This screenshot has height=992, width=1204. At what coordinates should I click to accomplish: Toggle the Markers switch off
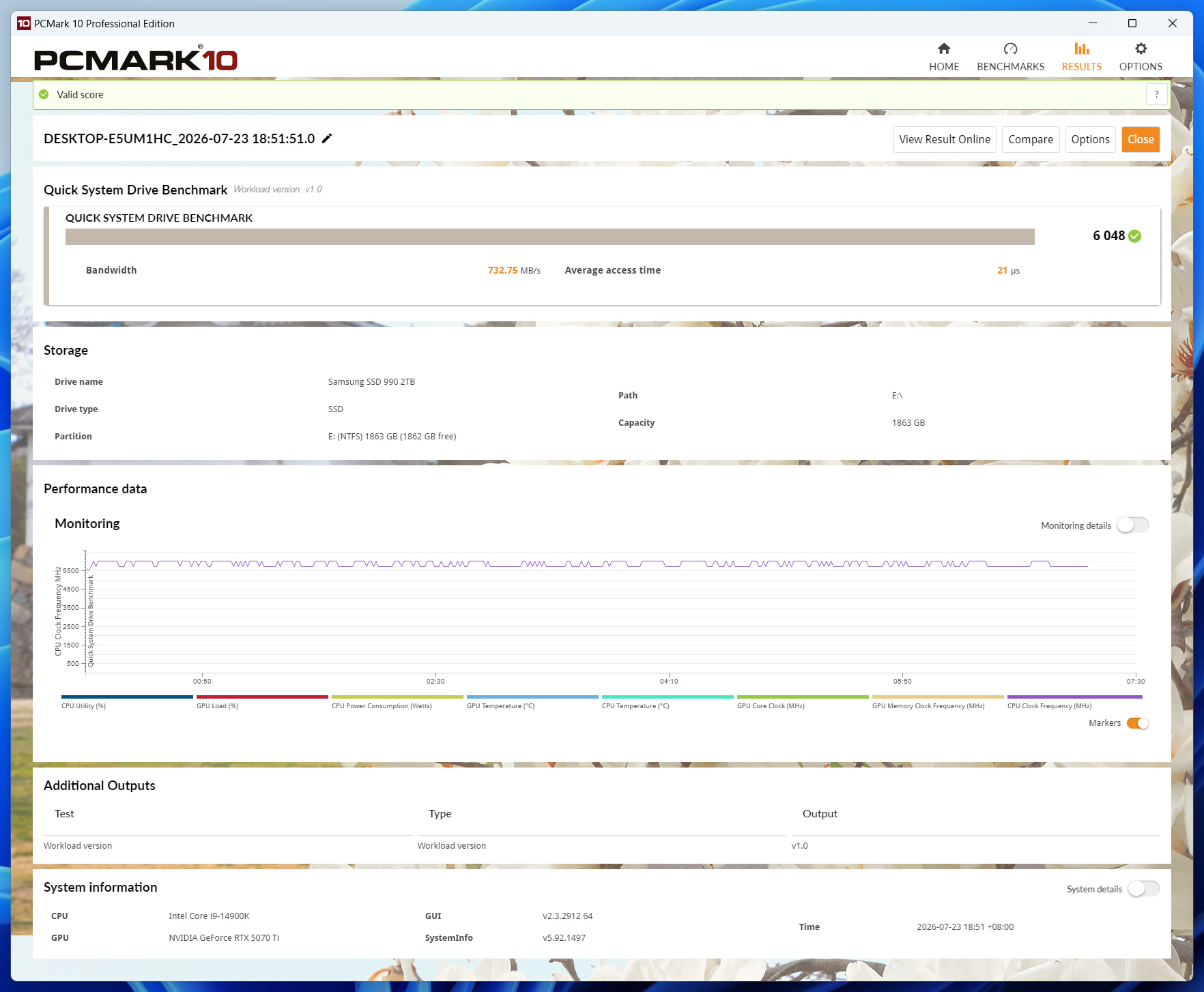(1138, 723)
